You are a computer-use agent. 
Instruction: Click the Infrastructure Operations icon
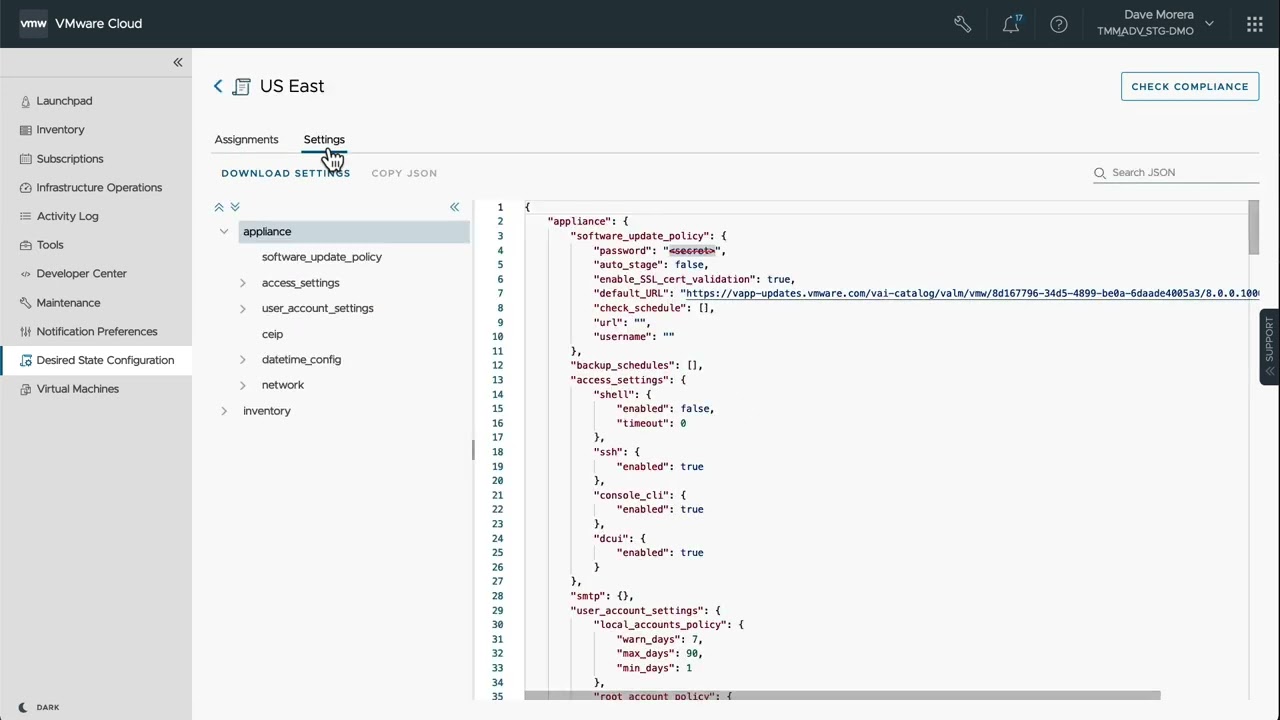click(25, 187)
